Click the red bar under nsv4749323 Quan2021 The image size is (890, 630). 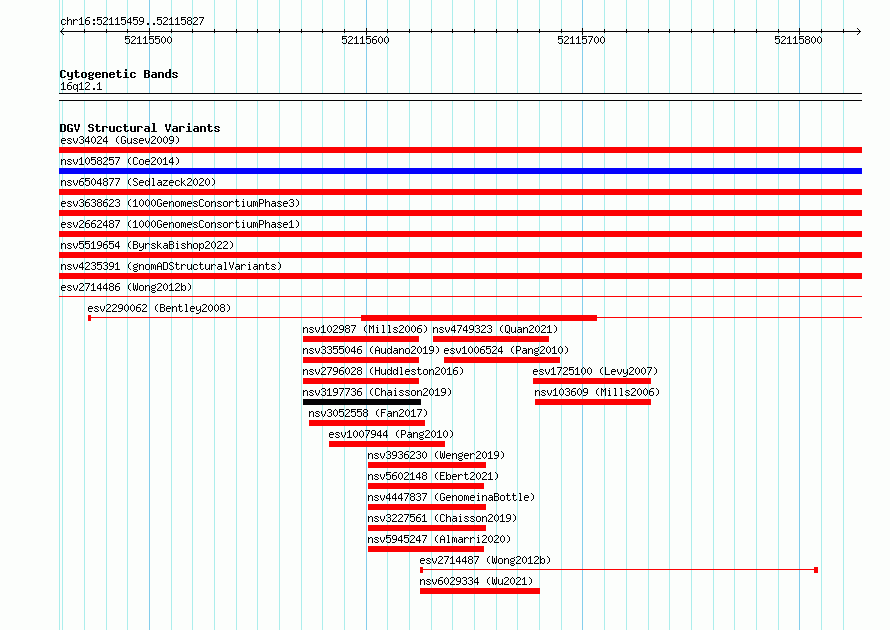[x=491, y=339]
